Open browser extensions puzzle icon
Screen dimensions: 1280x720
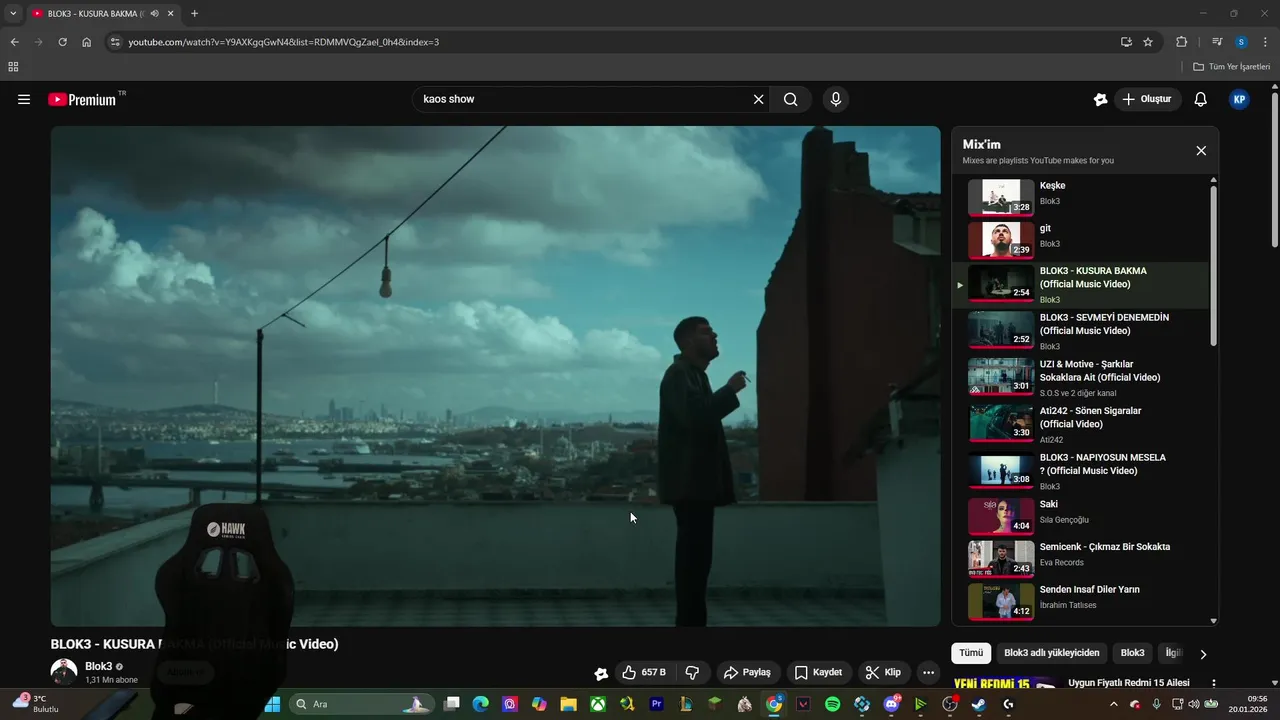click(1182, 42)
